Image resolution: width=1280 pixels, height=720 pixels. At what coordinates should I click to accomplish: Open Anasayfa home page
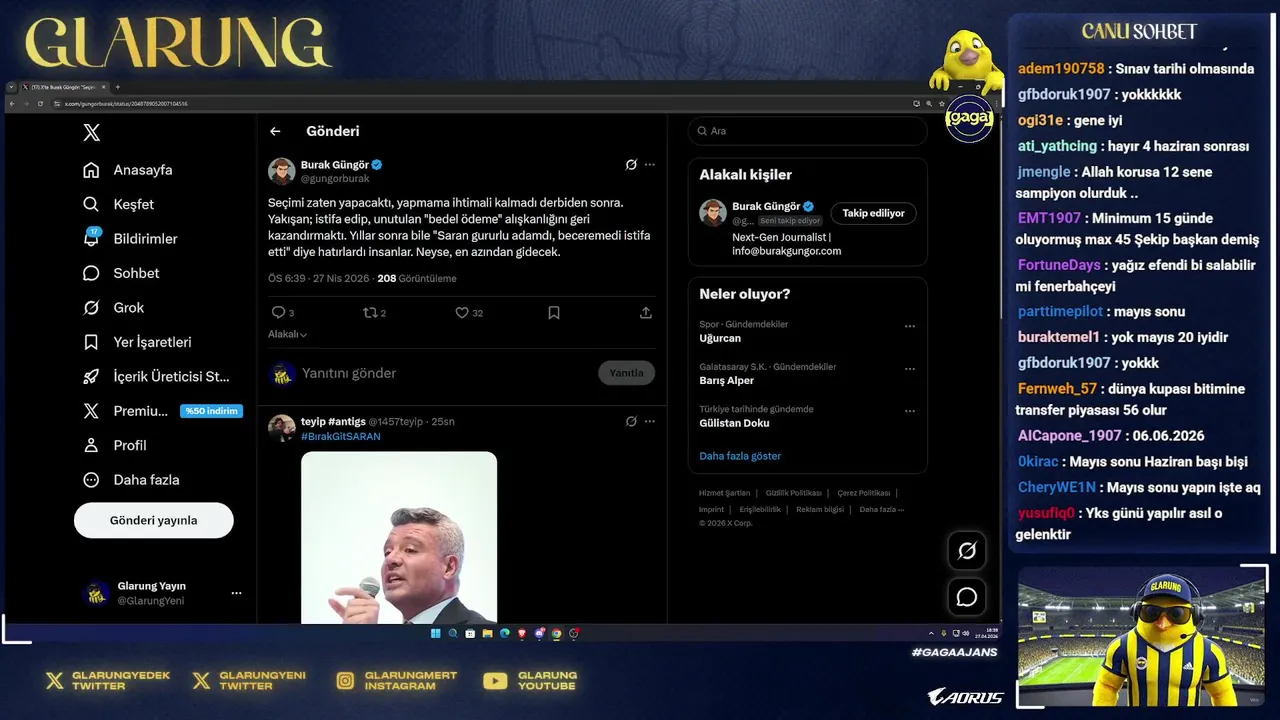coord(128,170)
